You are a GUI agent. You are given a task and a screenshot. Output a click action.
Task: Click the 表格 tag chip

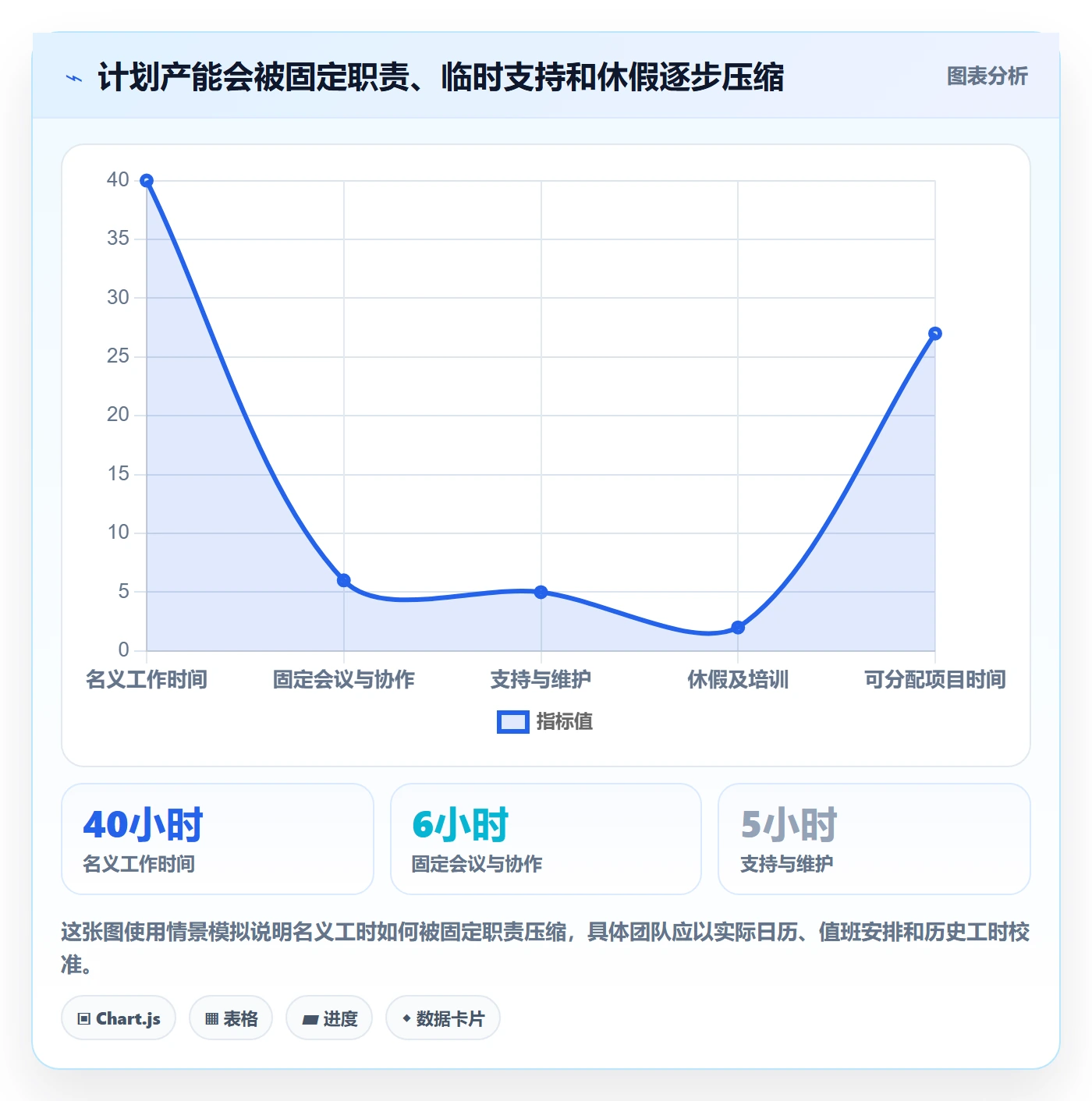coord(231,1018)
